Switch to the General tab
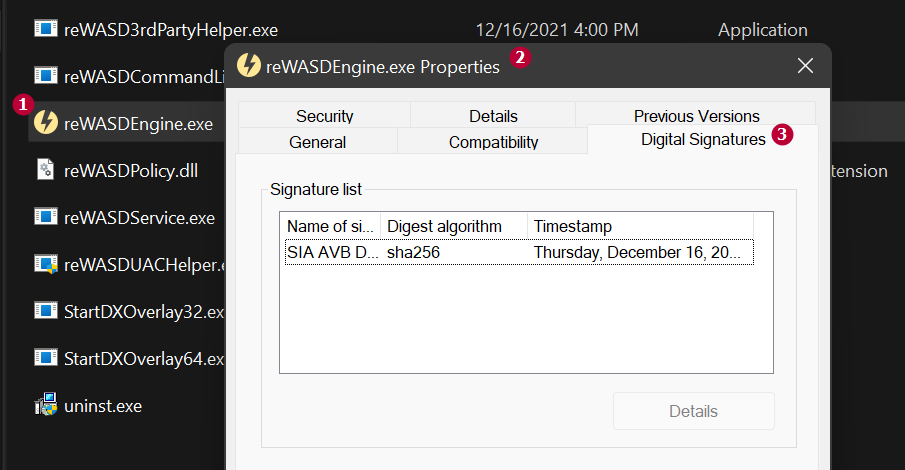The image size is (905, 470). 317,141
